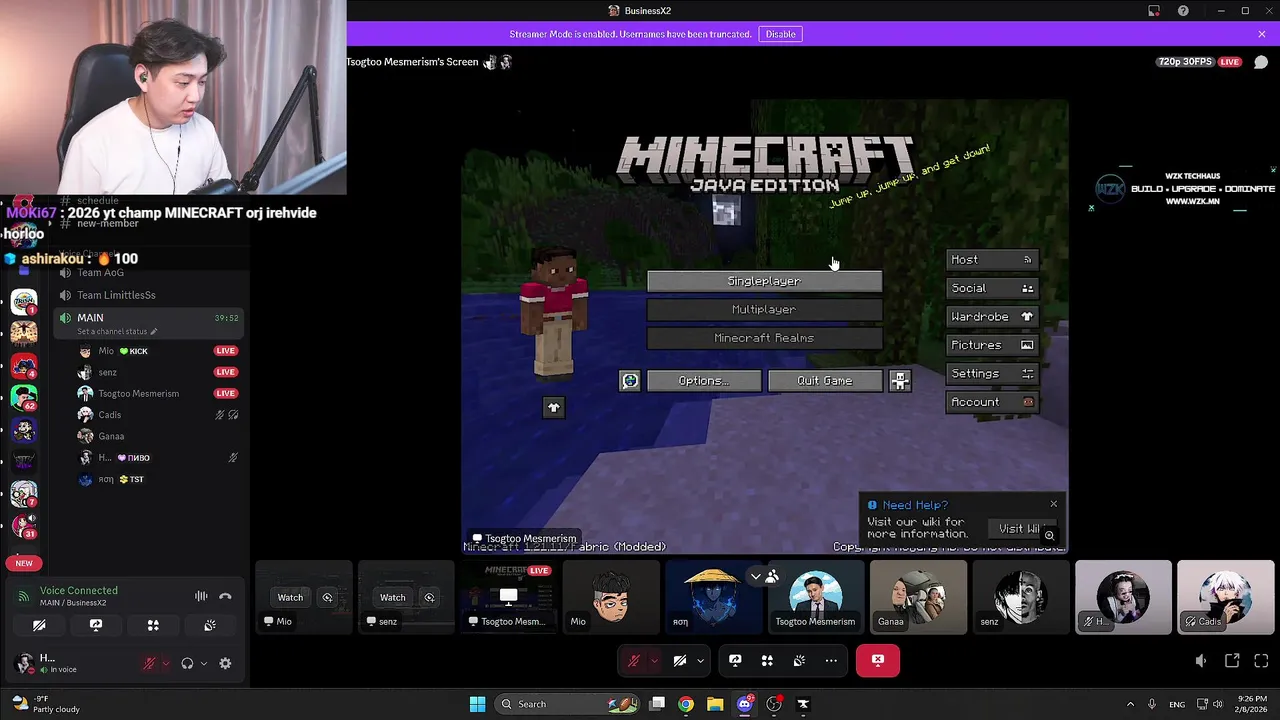
Task: Open Singleplayer in the Minecraft stream
Action: 764,281
